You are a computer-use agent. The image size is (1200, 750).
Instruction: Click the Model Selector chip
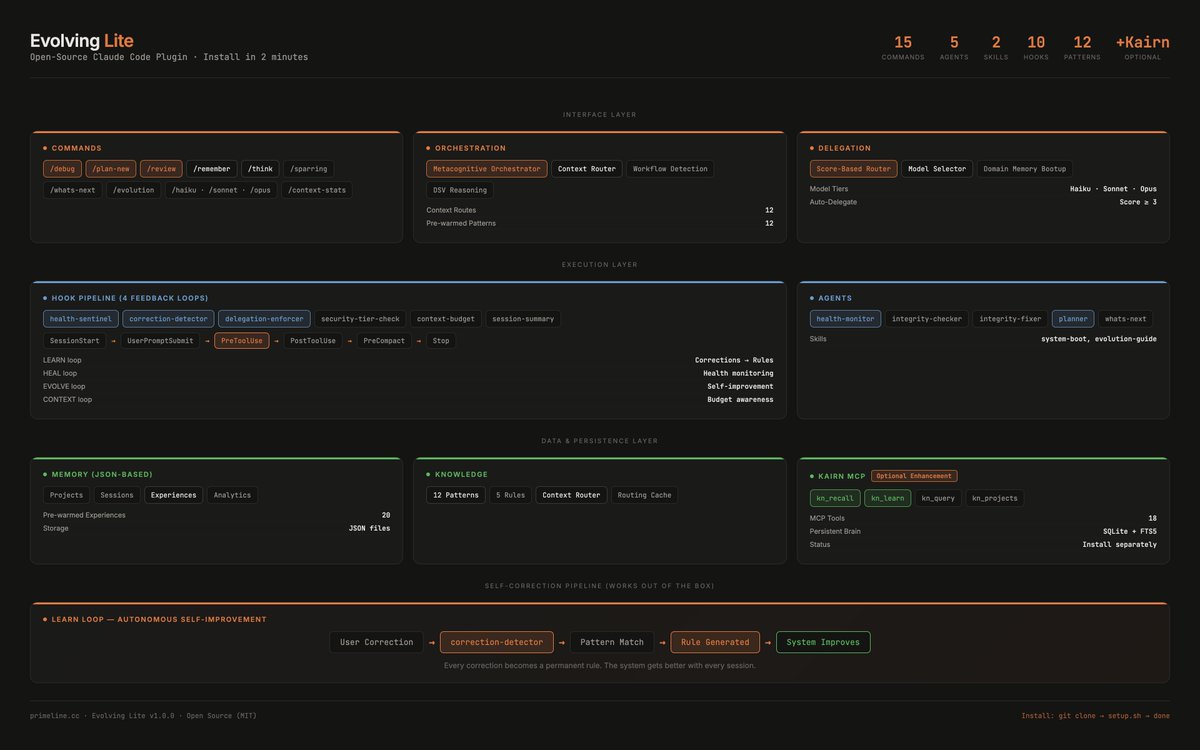(x=937, y=169)
